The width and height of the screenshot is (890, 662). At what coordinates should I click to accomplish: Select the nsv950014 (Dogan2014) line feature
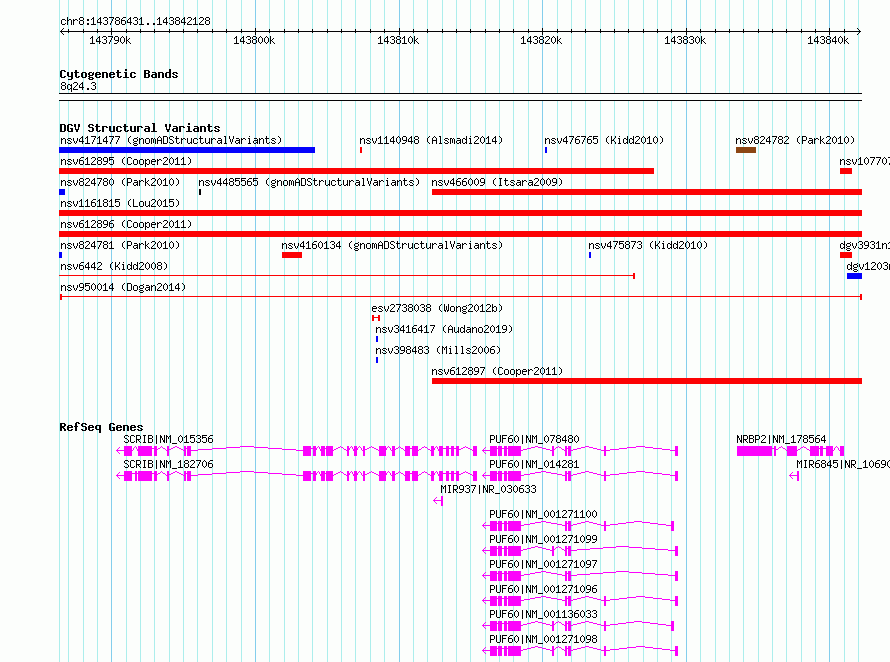click(x=460, y=297)
